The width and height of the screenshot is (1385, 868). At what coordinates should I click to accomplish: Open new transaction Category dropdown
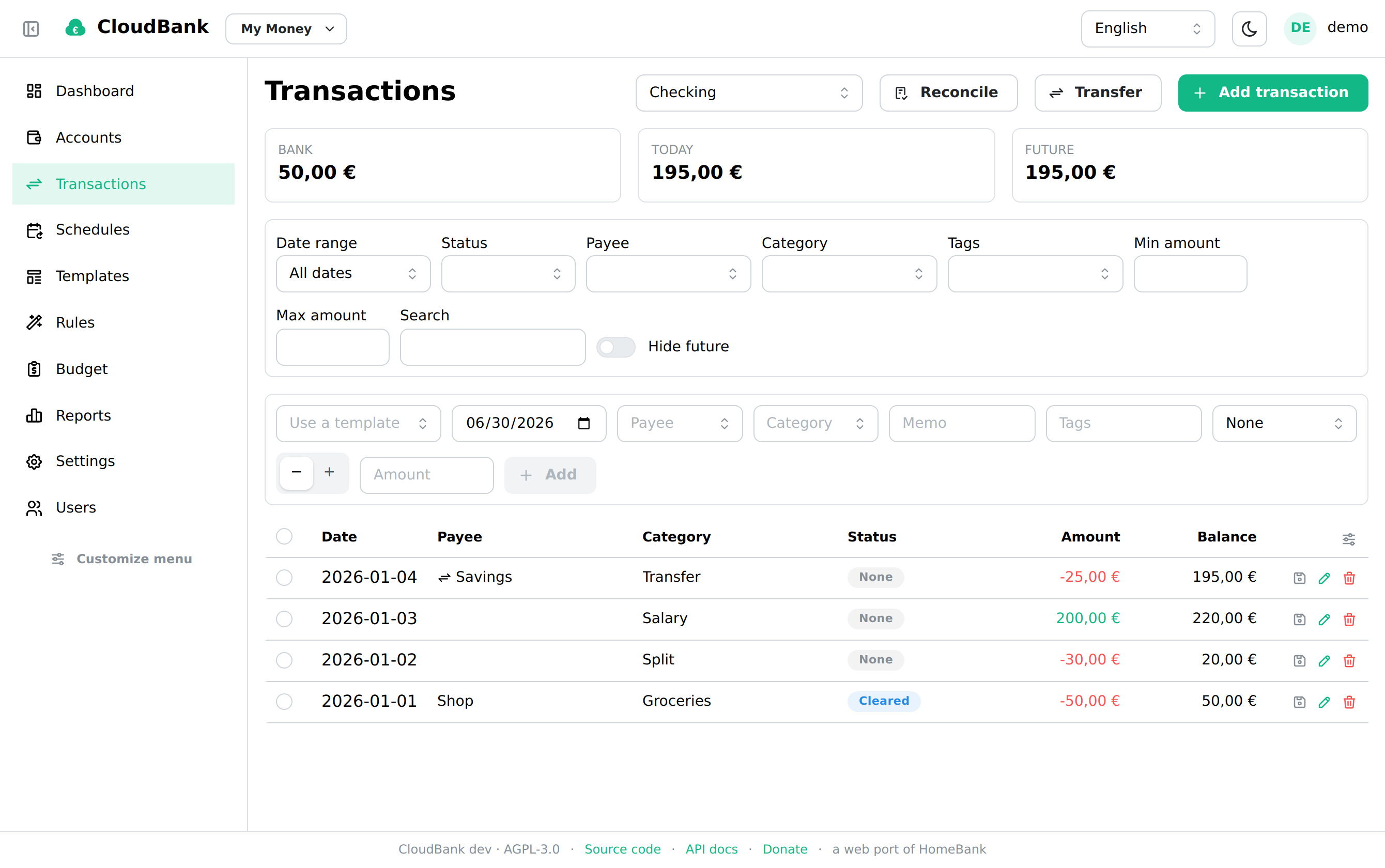tap(815, 424)
